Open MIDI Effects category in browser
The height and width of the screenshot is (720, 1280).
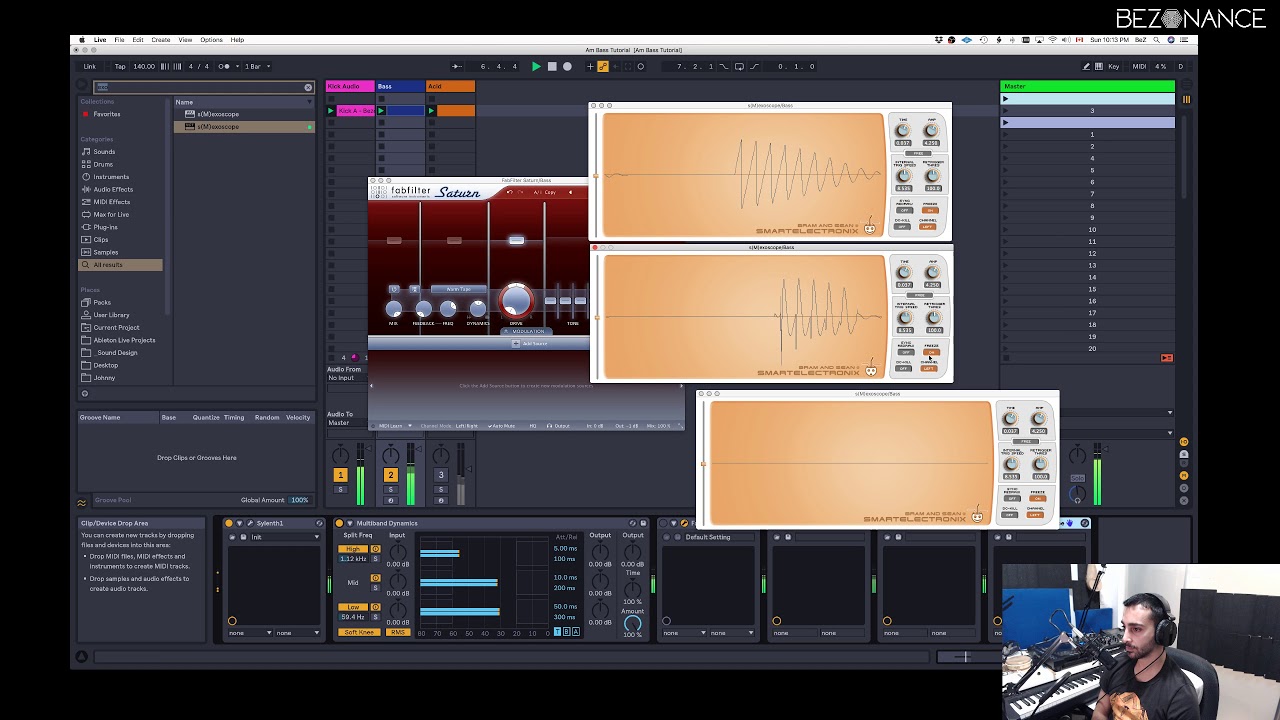click(x=111, y=202)
